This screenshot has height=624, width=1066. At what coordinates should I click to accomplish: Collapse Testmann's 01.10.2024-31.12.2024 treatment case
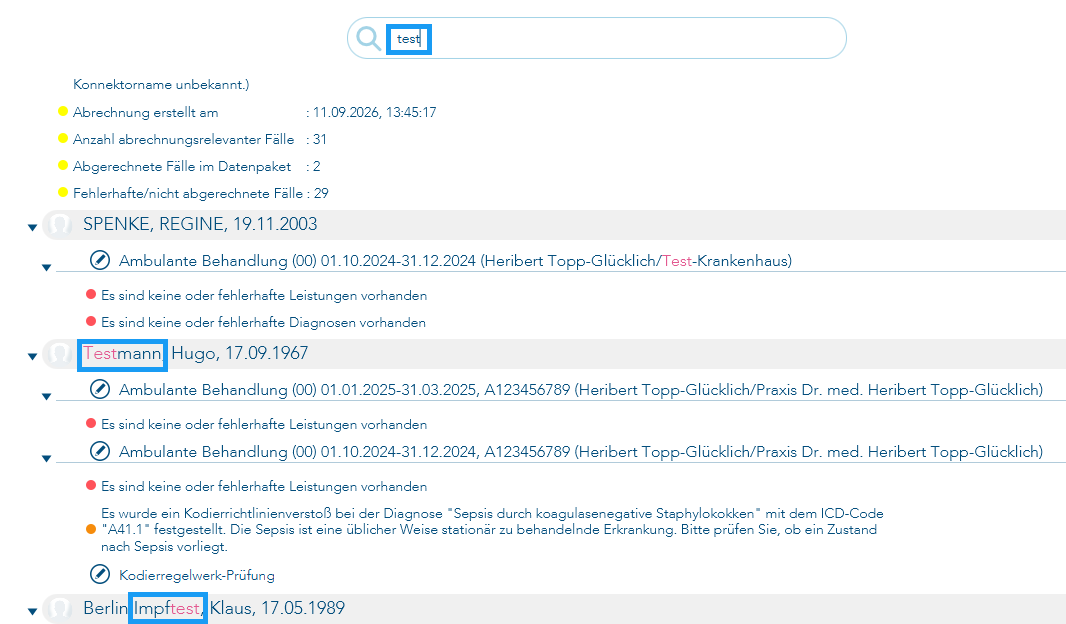(x=46, y=458)
